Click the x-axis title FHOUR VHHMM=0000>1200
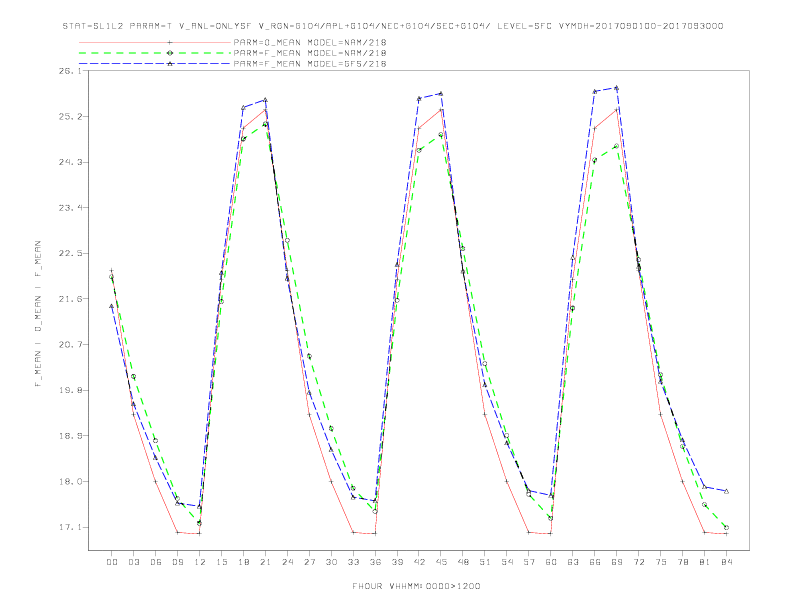This screenshot has width=792, height=612. [x=416, y=586]
